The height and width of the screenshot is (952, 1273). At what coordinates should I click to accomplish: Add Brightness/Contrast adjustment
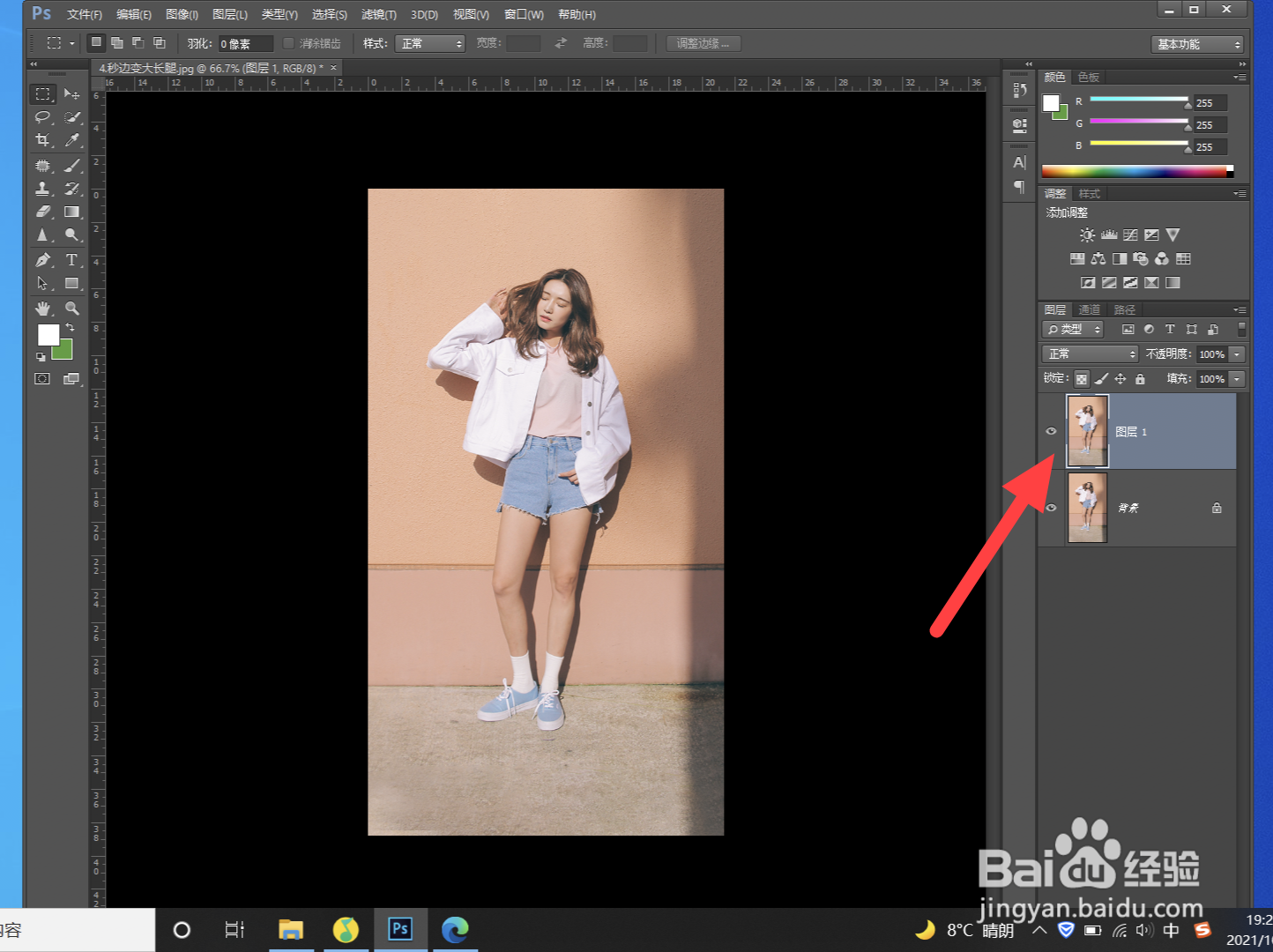pos(1087,235)
